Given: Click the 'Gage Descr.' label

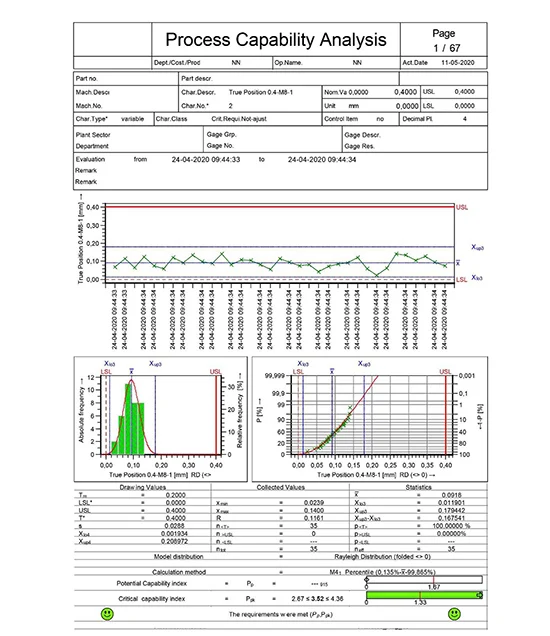Looking at the screenshot, I should 362,135.
